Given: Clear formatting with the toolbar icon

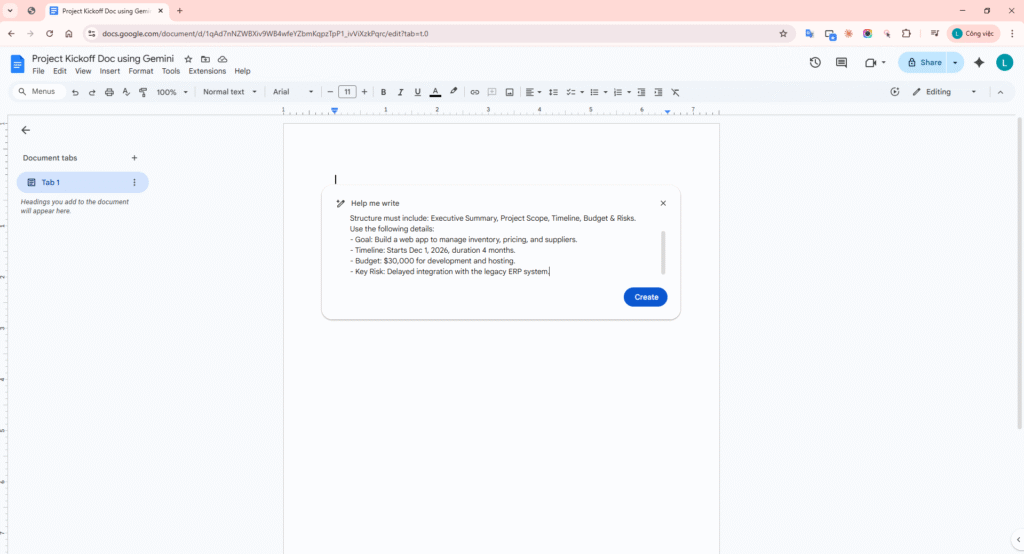Looking at the screenshot, I should click(x=675, y=92).
